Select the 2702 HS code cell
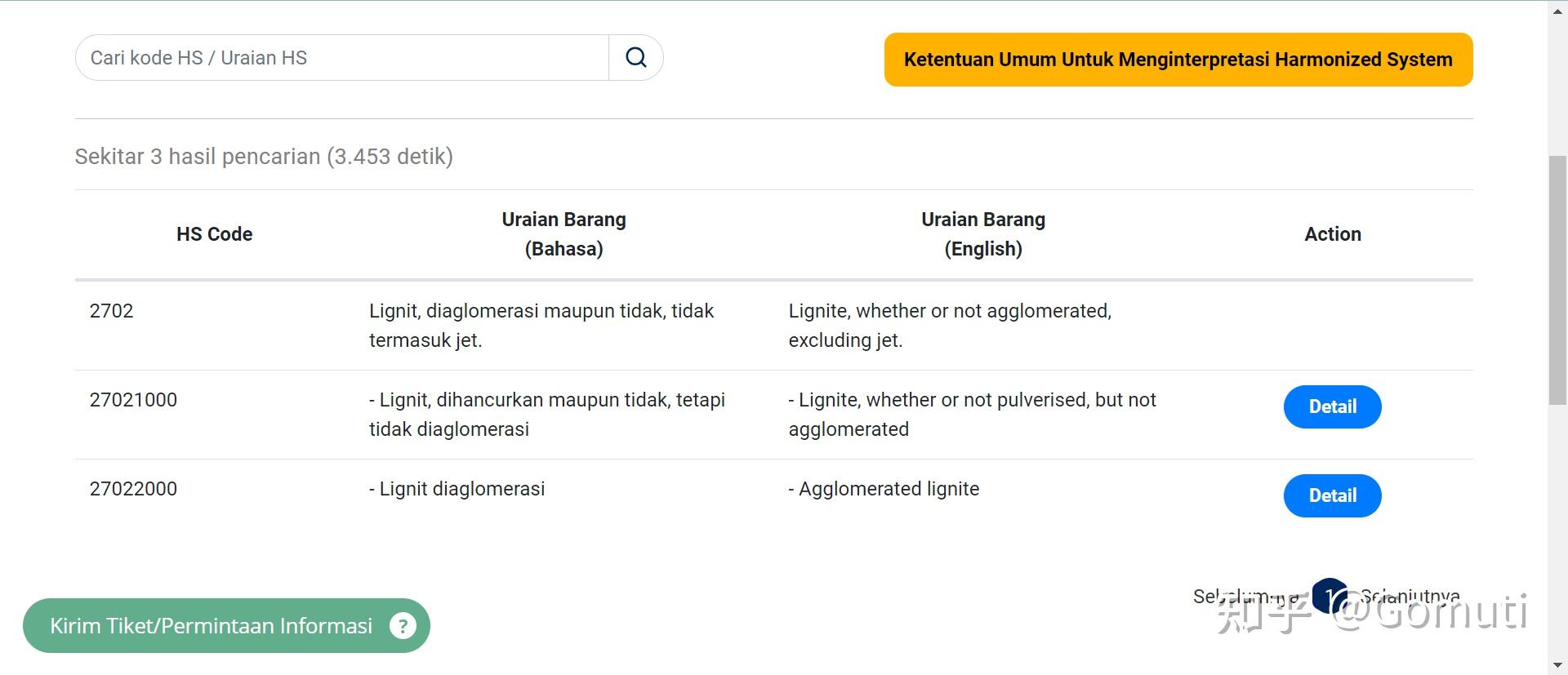Screen dimensions: 1568x675 point(112,311)
